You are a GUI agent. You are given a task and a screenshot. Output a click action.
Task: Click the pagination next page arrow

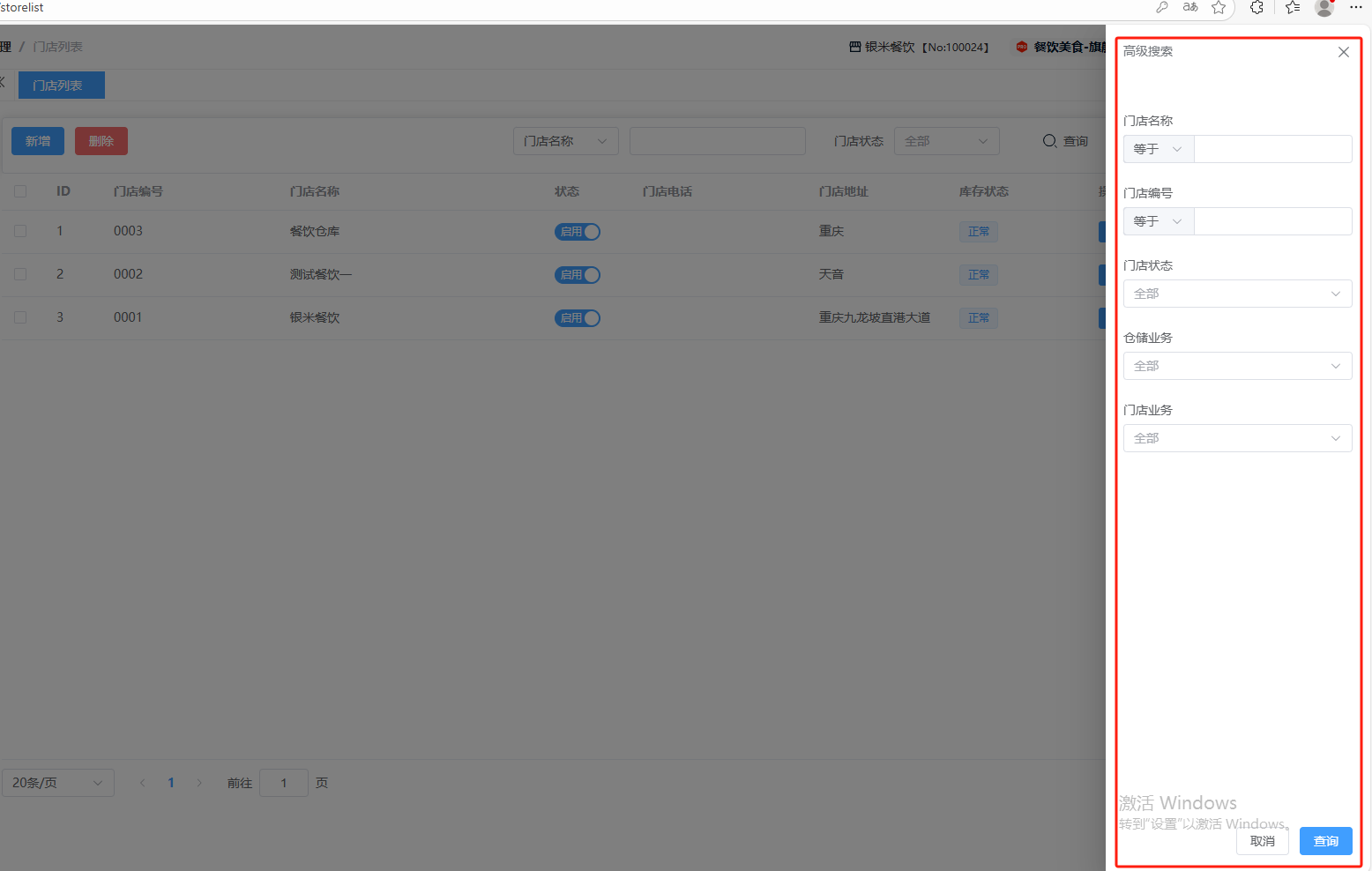(x=199, y=783)
